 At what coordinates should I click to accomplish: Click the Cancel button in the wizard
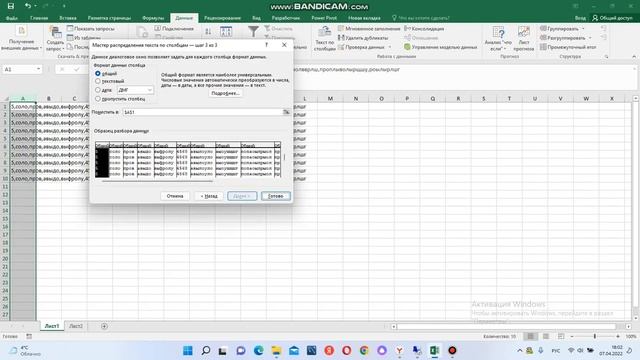pyautogui.click(x=175, y=196)
